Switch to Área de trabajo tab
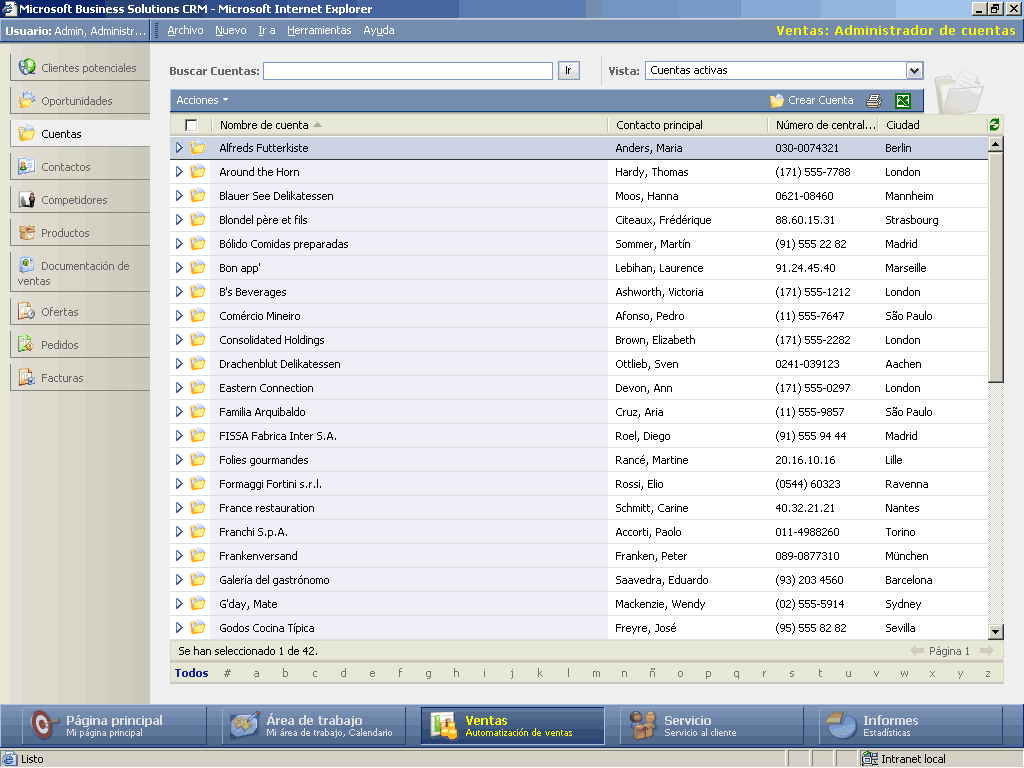Viewport: 1024px width, 768px height. (313, 726)
